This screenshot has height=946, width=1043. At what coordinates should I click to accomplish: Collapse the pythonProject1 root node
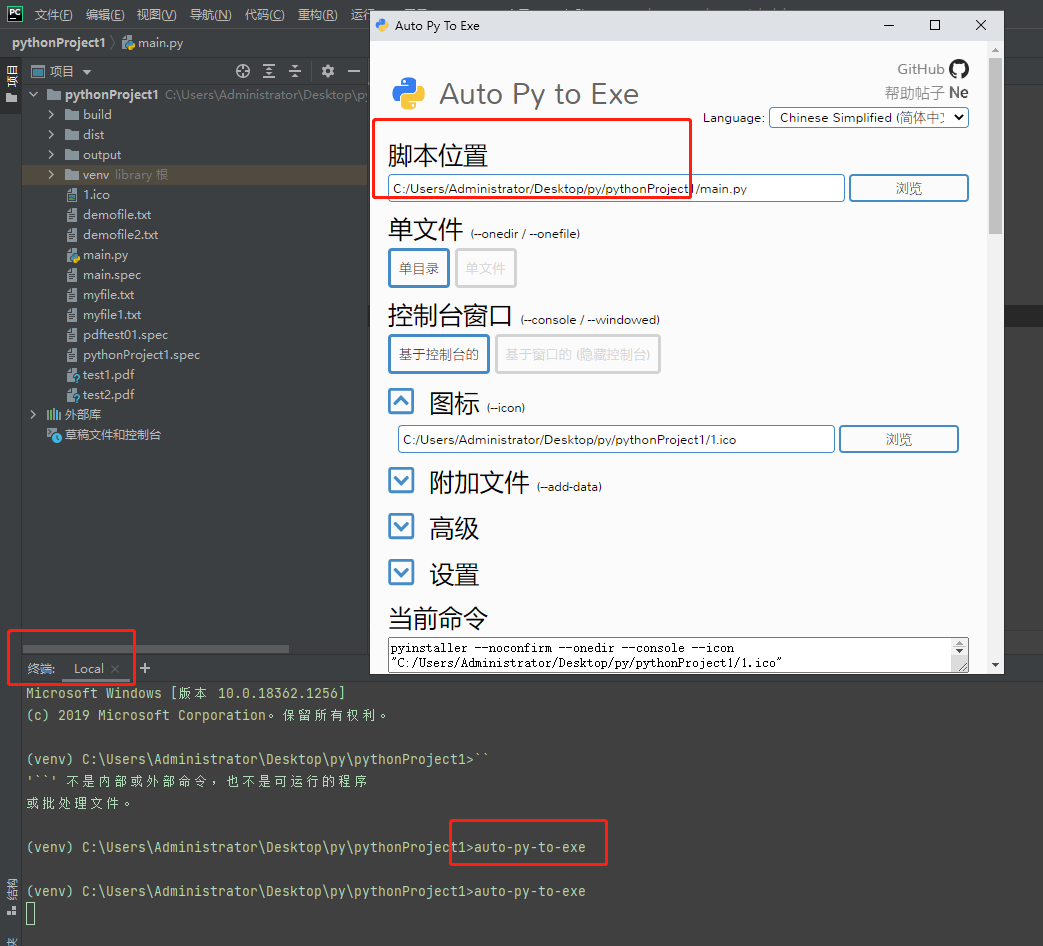(33, 94)
